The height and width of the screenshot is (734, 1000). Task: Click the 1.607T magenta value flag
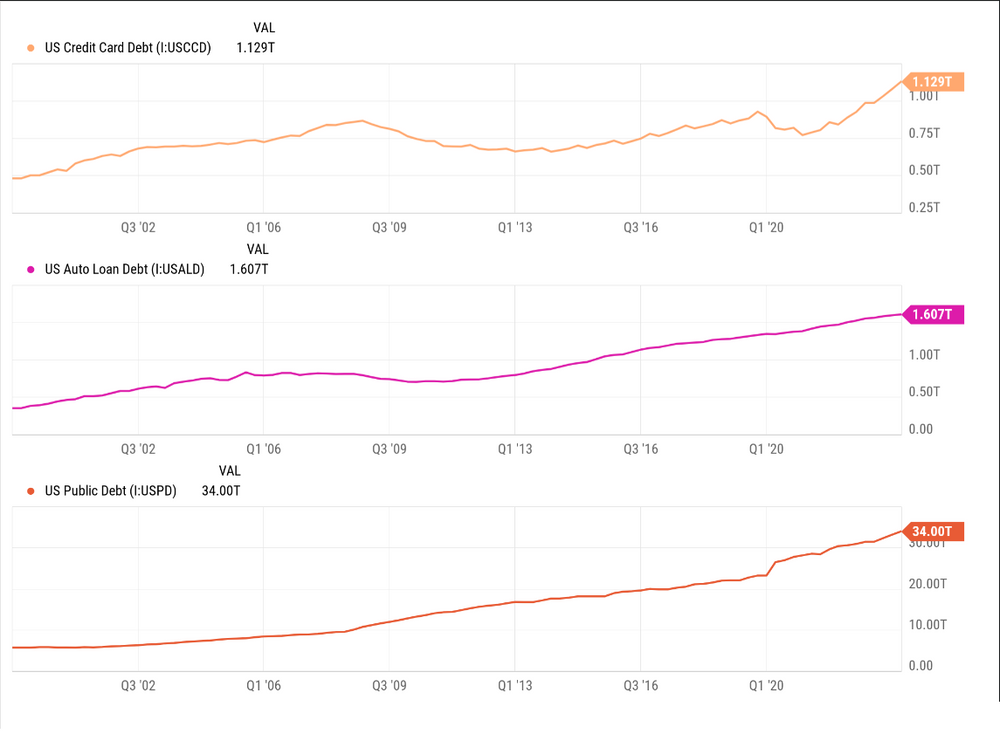point(932,315)
